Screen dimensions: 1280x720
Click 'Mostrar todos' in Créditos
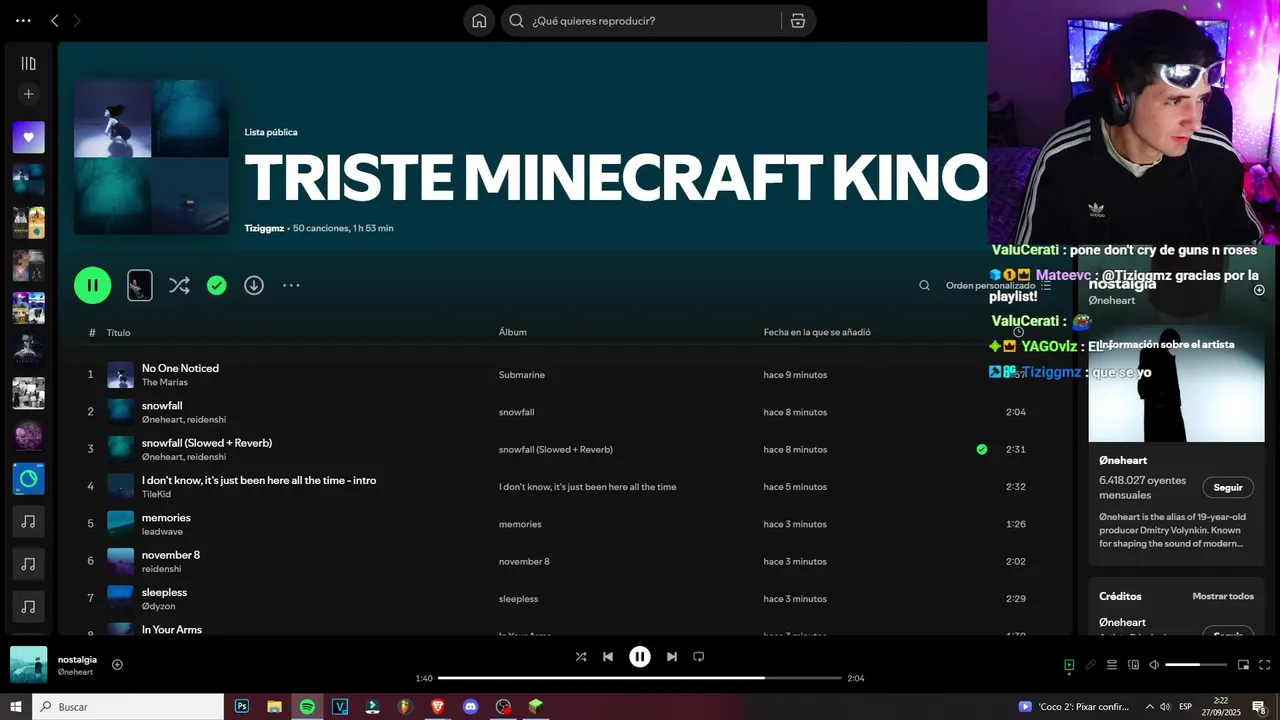(1222, 596)
